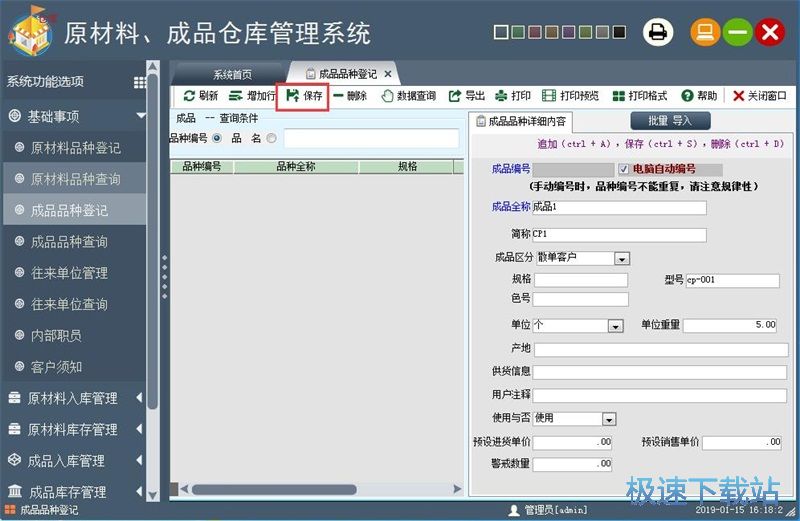Click the 删除 delete toolbar icon

coord(338,96)
